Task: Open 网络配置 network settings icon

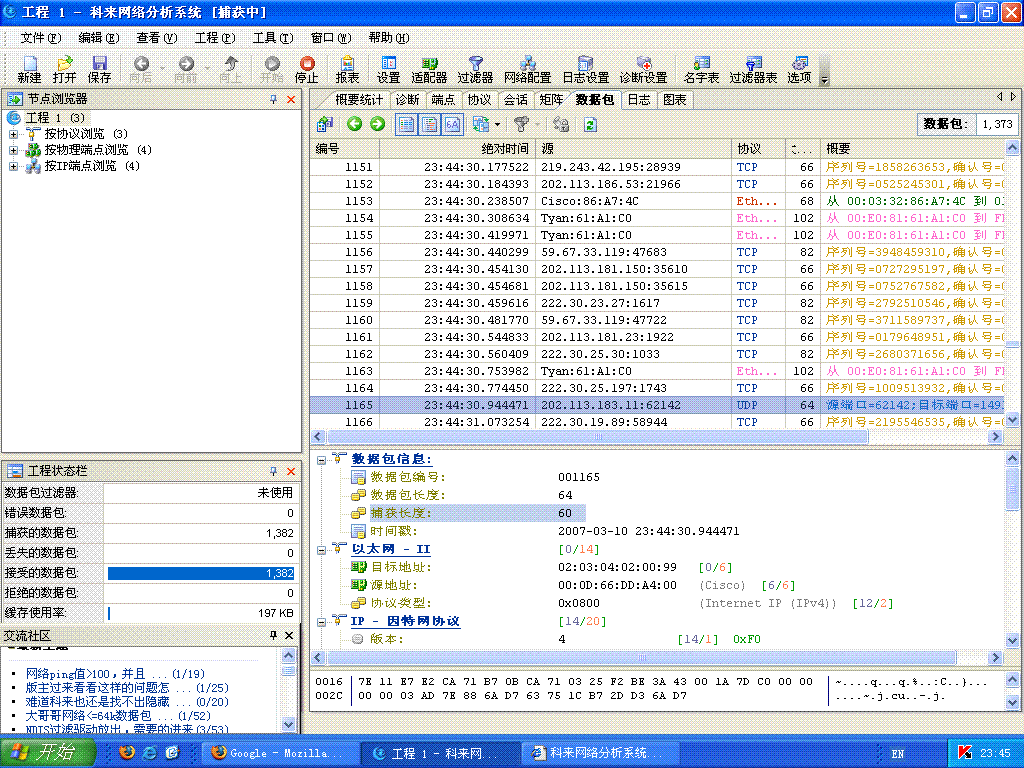Action: [x=527, y=69]
